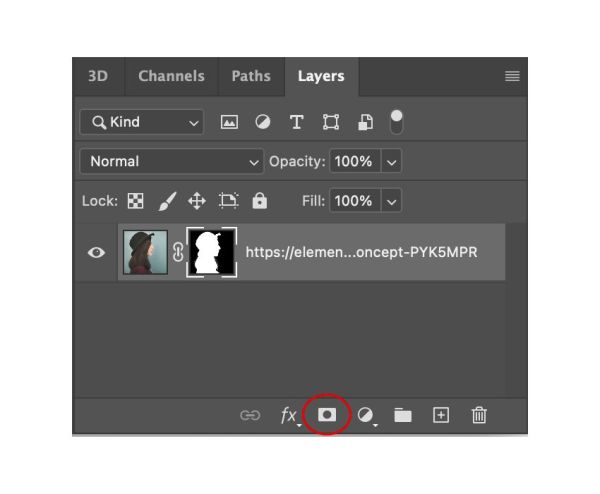600x494 pixels.
Task: Open the Kind filter dropdown
Action: tap(142, 122)
